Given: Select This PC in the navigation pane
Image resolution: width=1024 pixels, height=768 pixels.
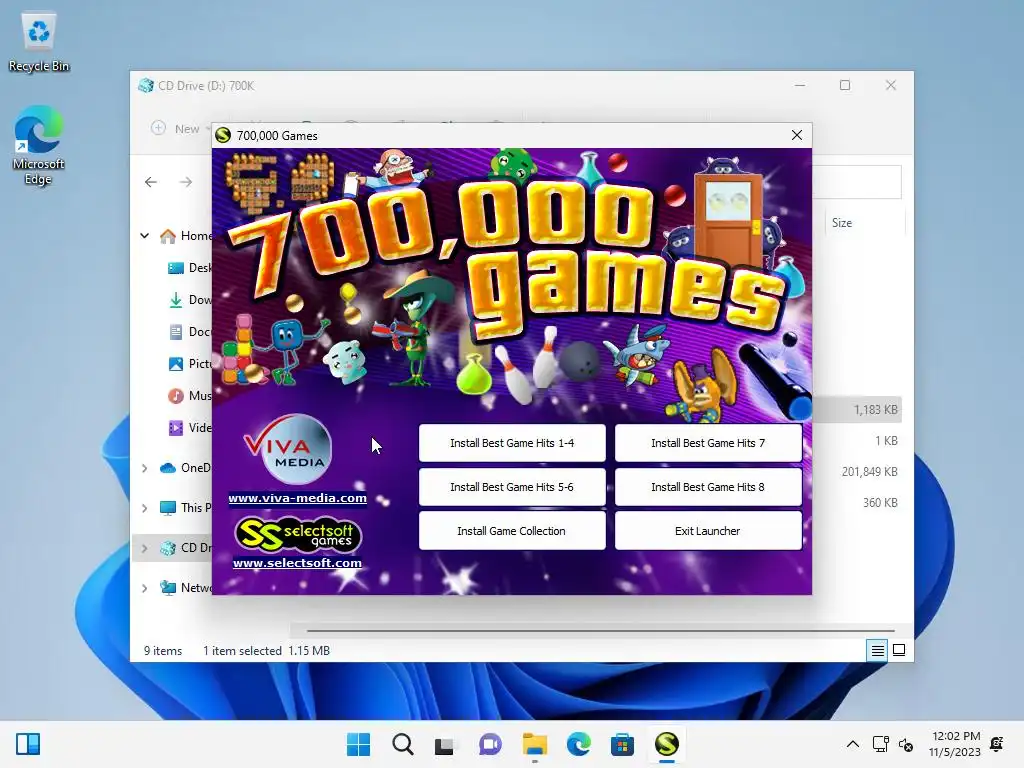Looking at the screenshot, I should [x=185, y=507].
